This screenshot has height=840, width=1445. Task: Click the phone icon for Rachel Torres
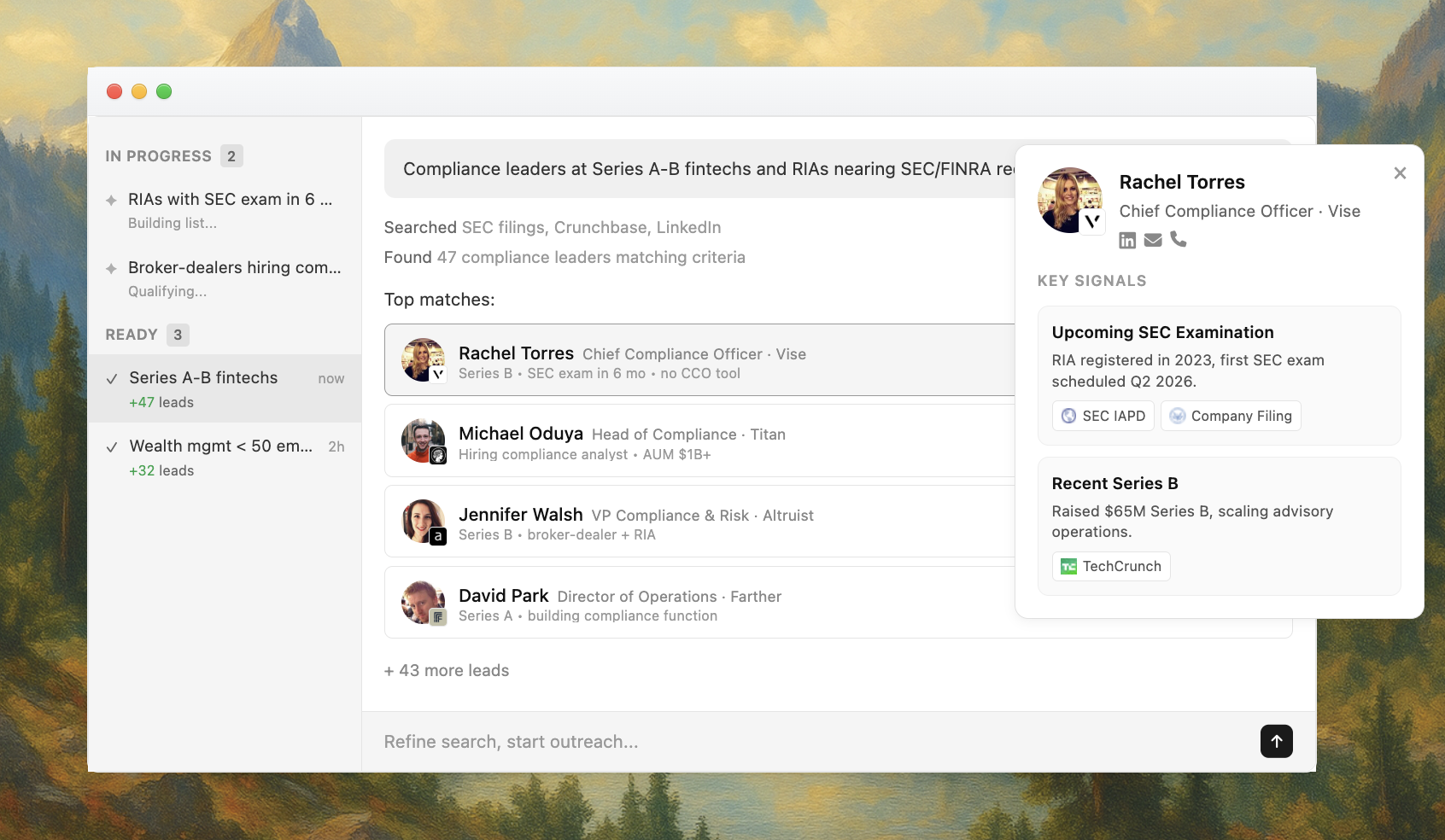click(x=1179, y=241)
